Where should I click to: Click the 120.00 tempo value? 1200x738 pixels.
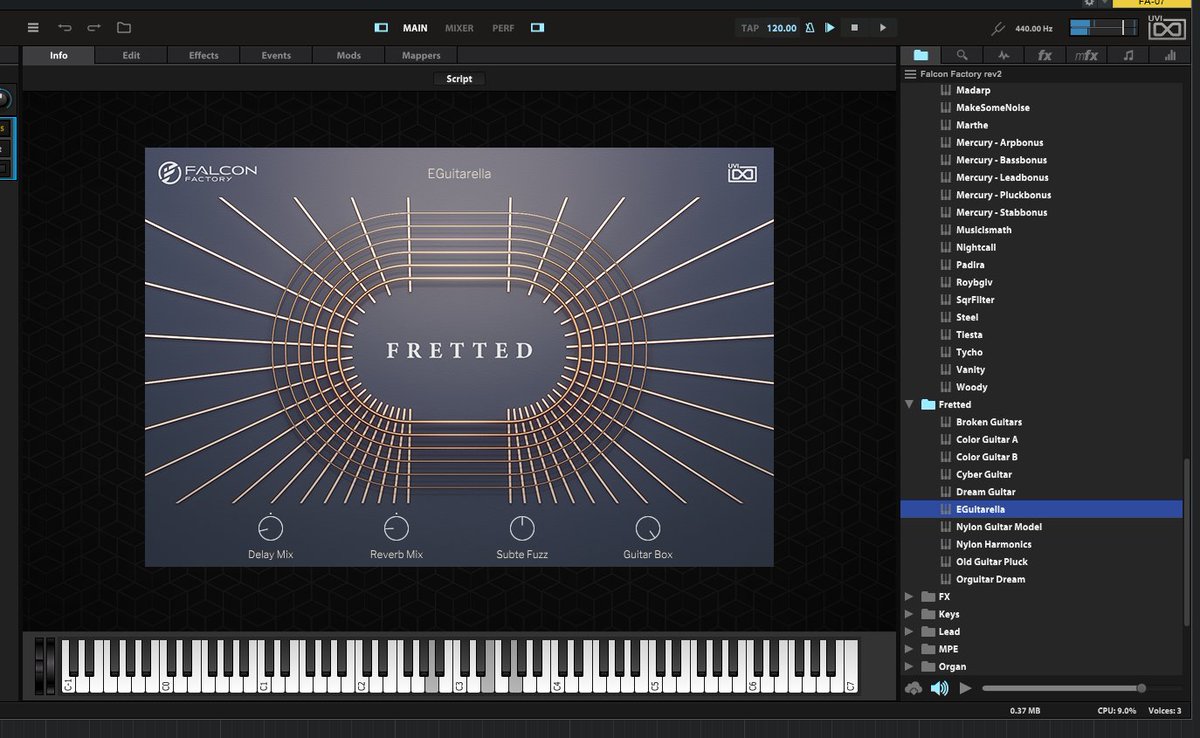tap(782, 28)
